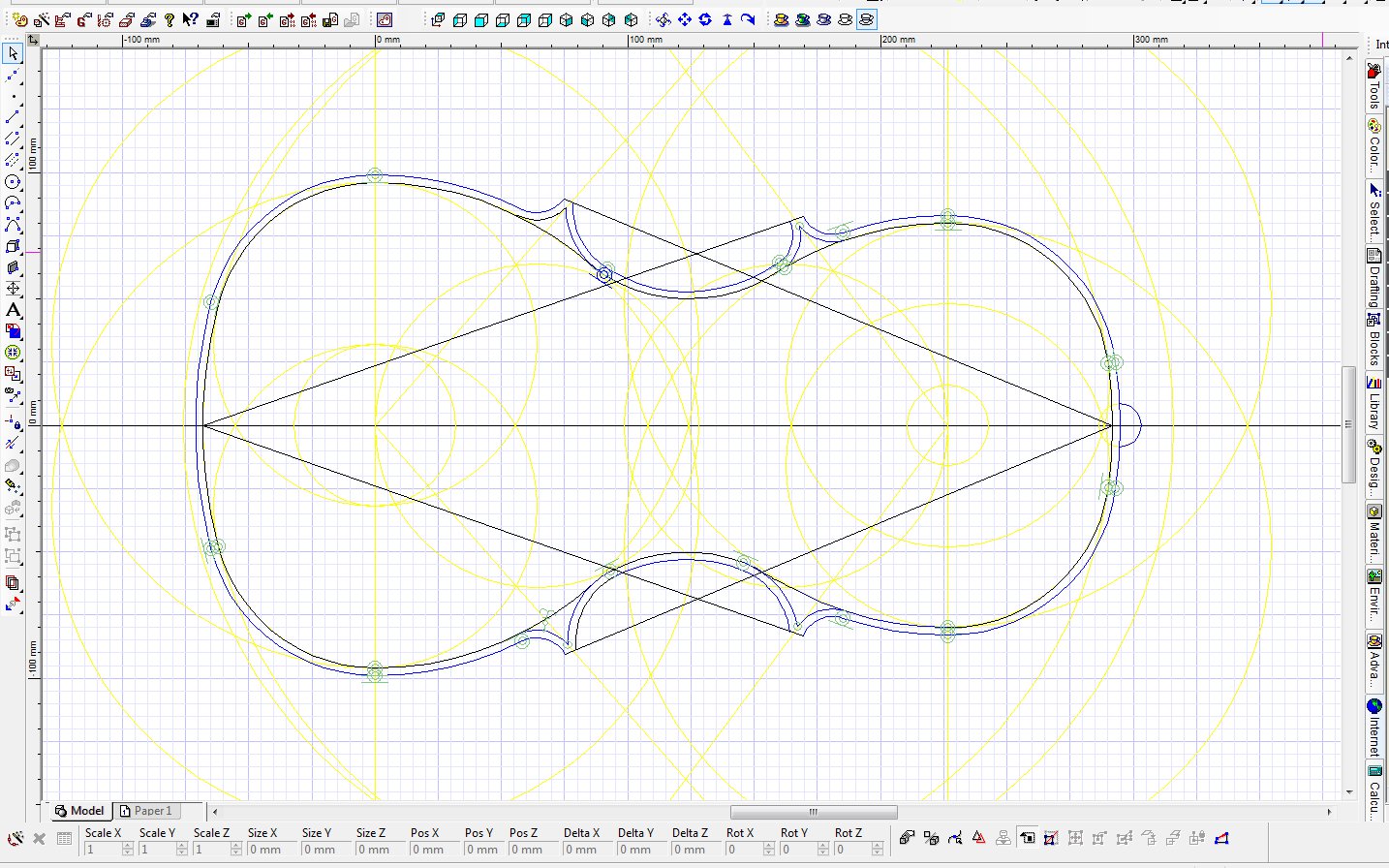The image size is (1389, 868).
Task: Click the ruler origin corner icon
Action: coord(33,40)
